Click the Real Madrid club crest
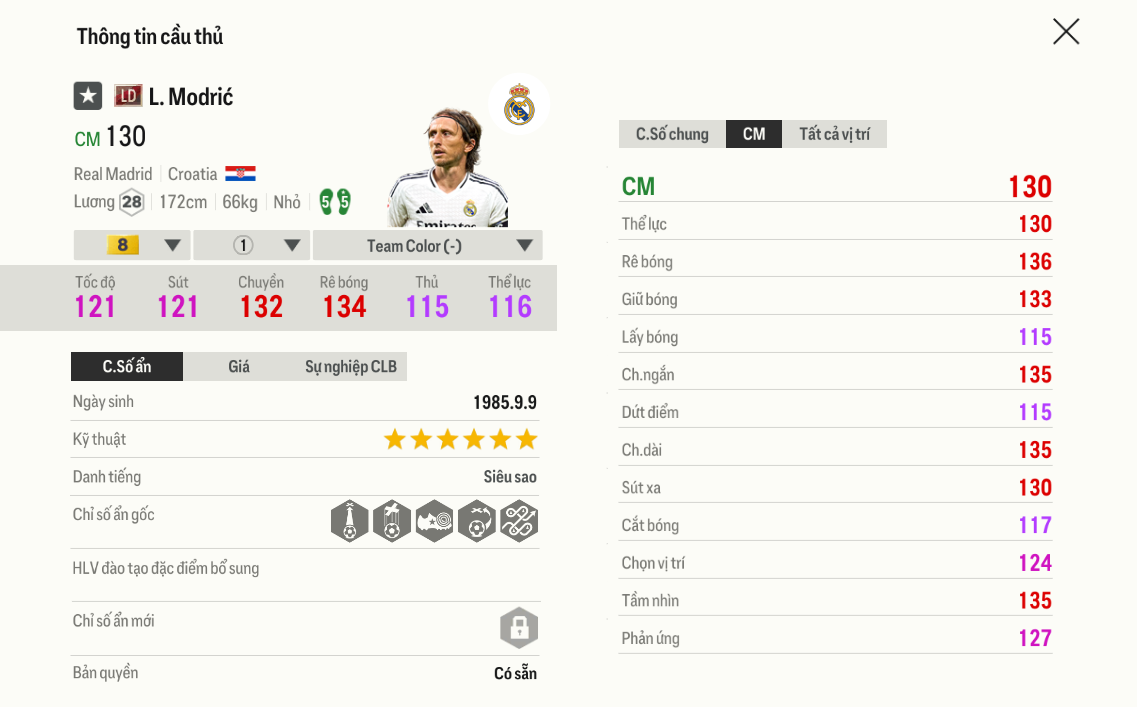The width and height of the screenshot is (1137, 707). pos(519,105)
